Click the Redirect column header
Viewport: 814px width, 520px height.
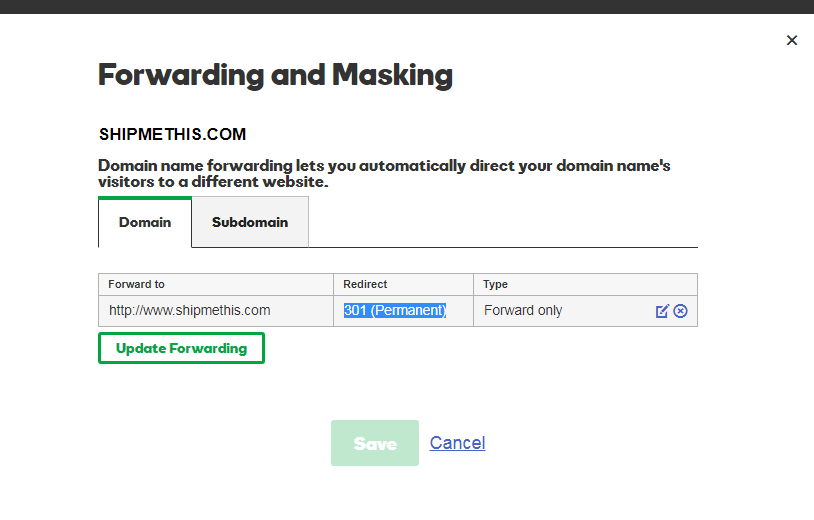pos(403,284)
